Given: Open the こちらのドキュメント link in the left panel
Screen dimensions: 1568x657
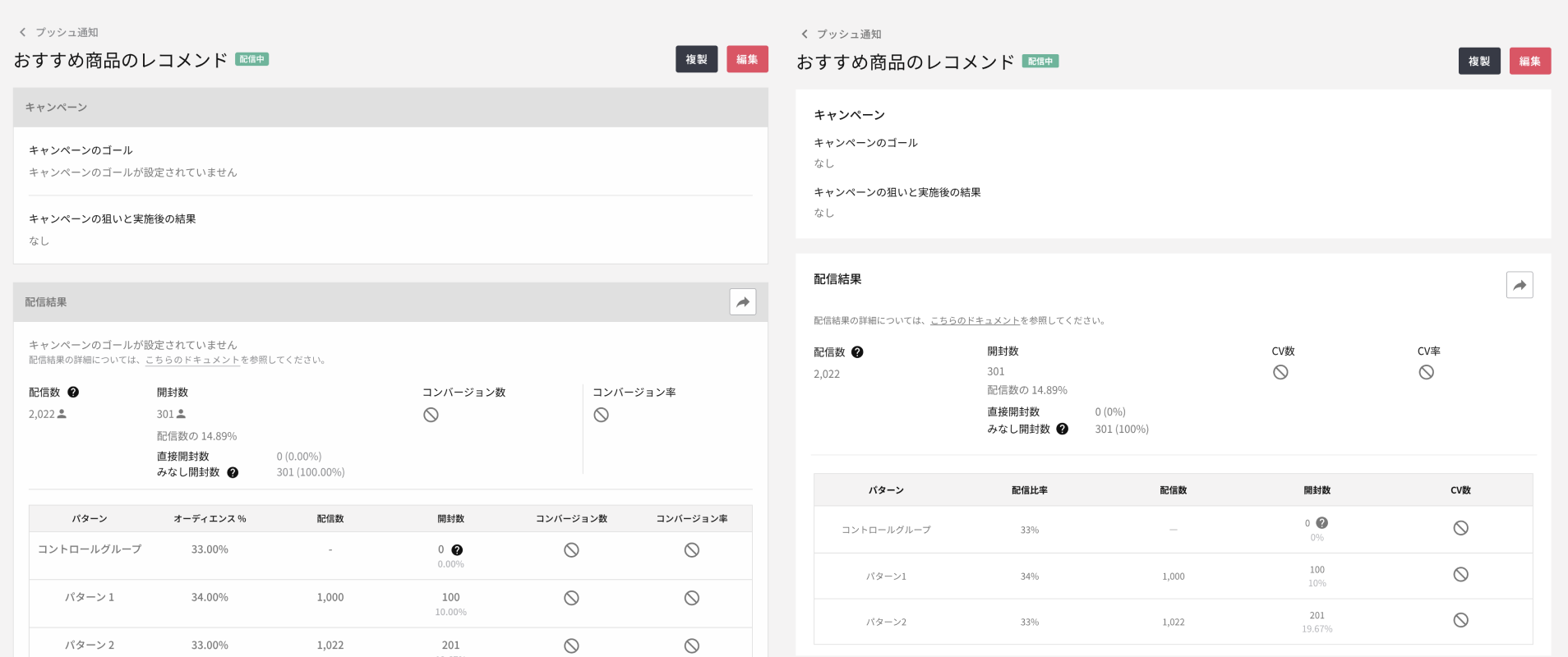Looking at the screenshot, I should point(192,360).
